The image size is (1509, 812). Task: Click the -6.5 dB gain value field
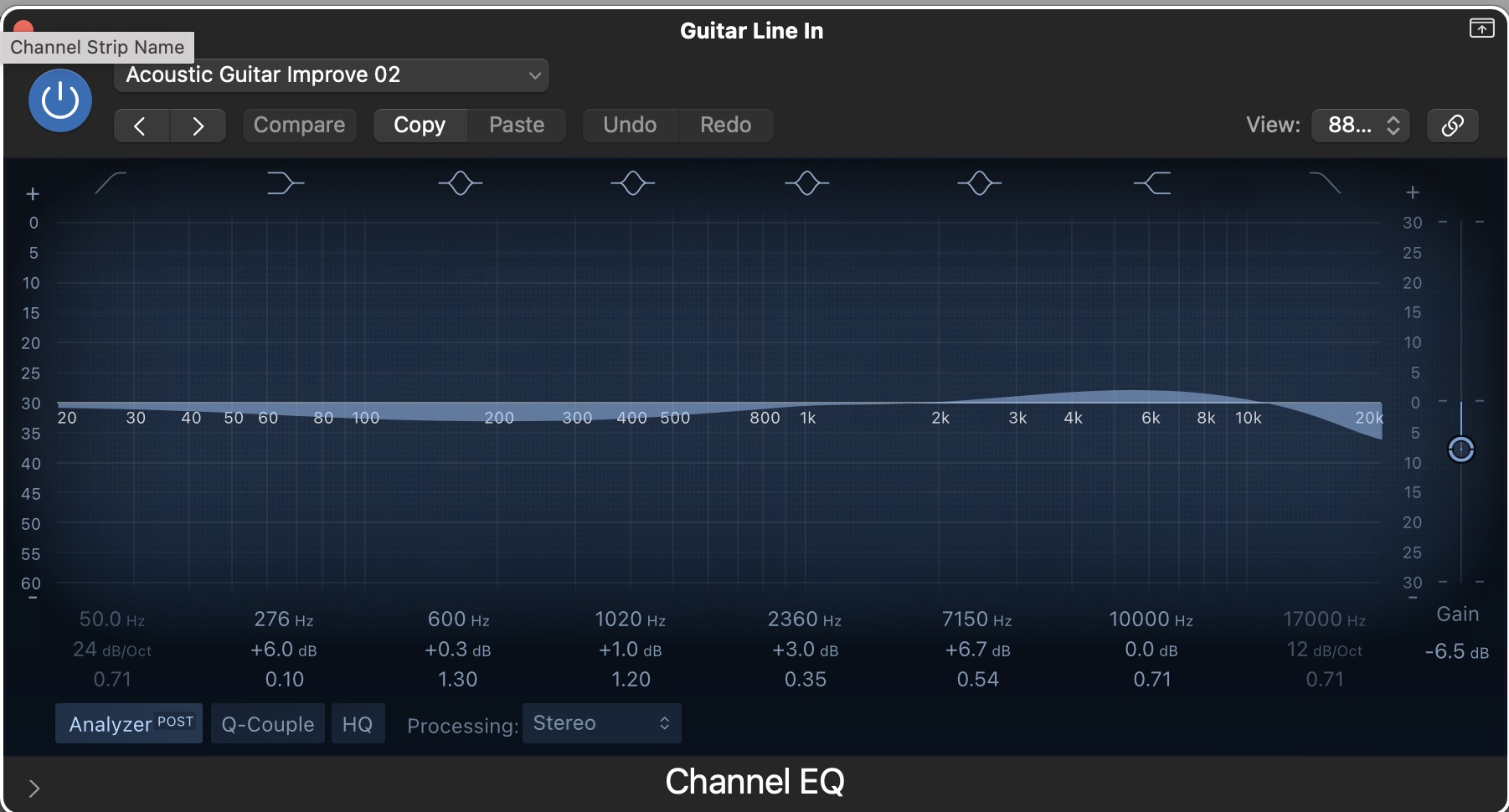pos(1457,651)
